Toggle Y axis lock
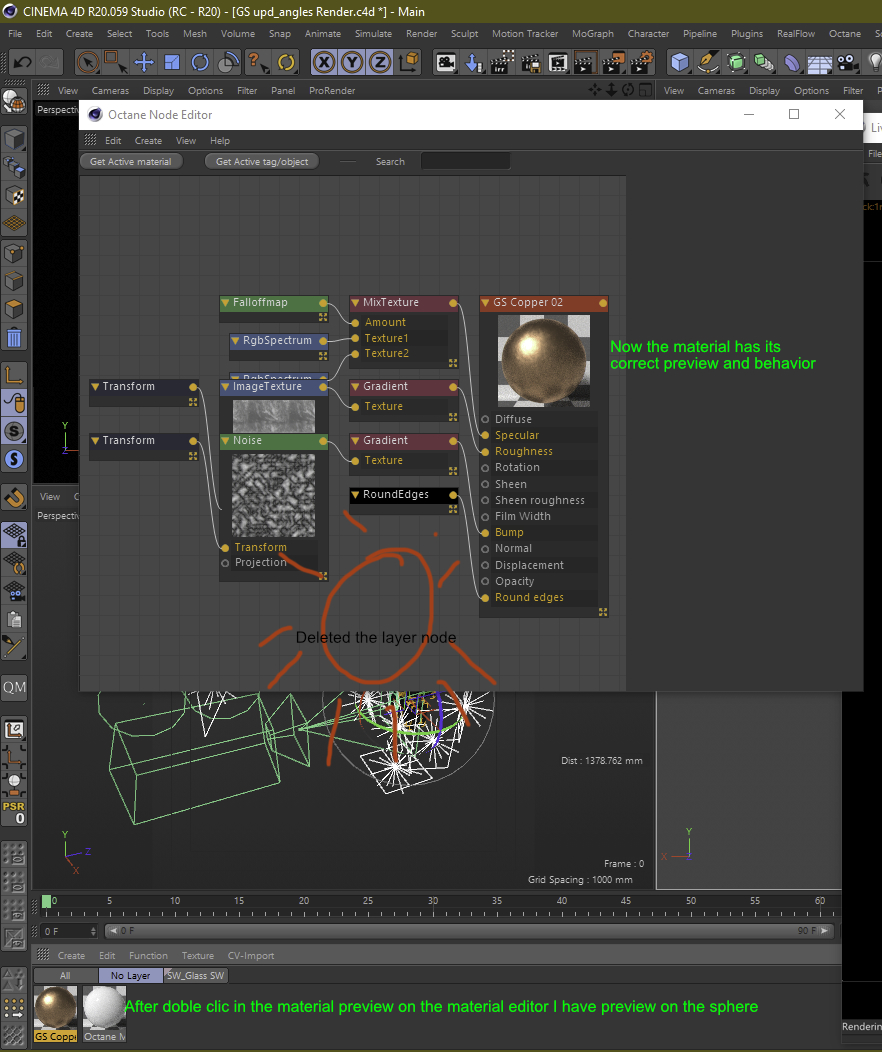 [352, 62]
